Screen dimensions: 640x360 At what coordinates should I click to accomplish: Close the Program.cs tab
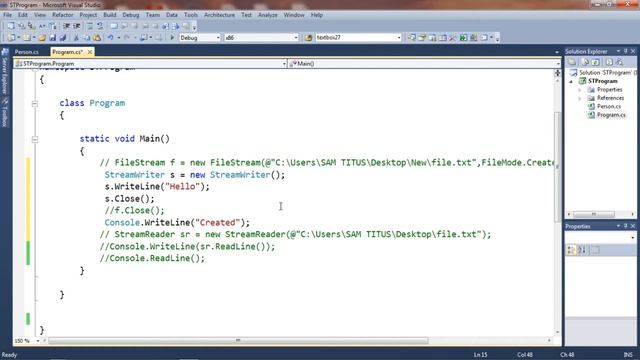(90, 52)
